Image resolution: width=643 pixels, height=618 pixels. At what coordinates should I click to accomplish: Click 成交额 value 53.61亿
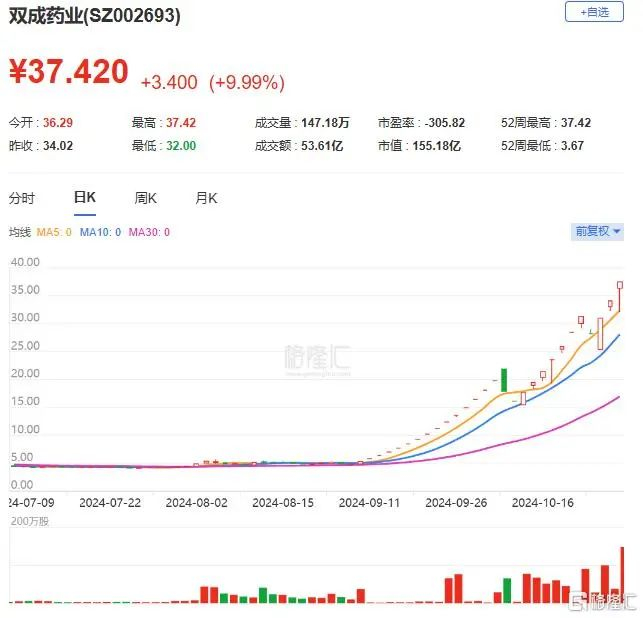(x=322, y=146)
